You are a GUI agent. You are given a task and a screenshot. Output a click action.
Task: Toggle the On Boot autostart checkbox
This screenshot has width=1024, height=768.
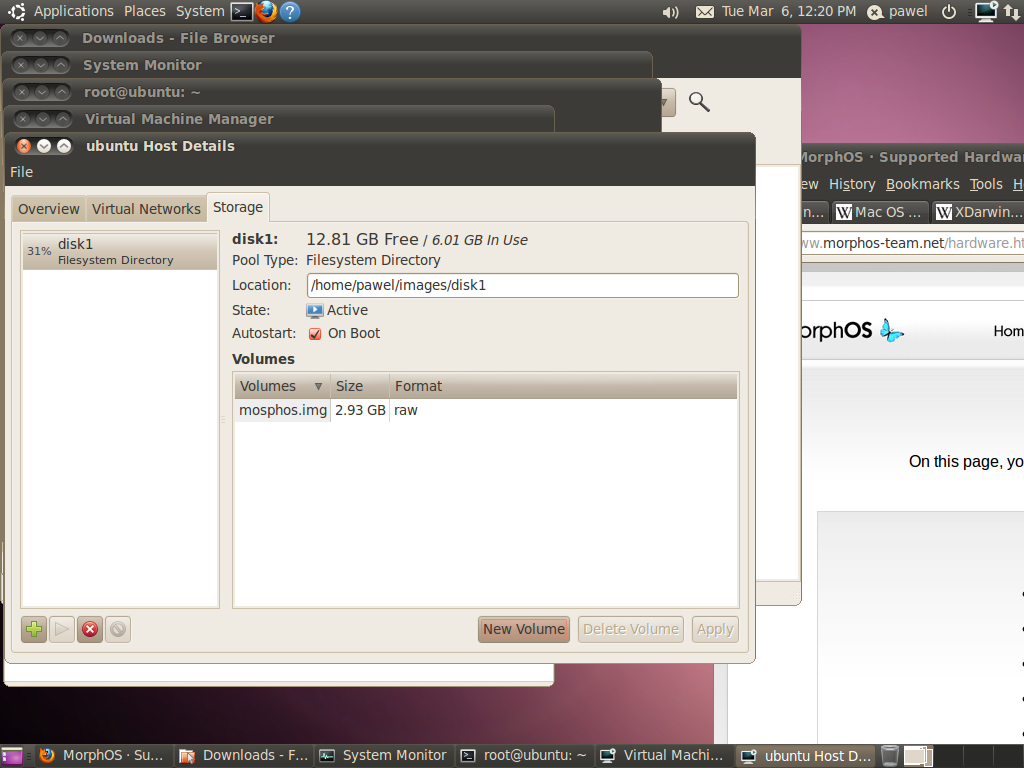(x=315, y=334)
